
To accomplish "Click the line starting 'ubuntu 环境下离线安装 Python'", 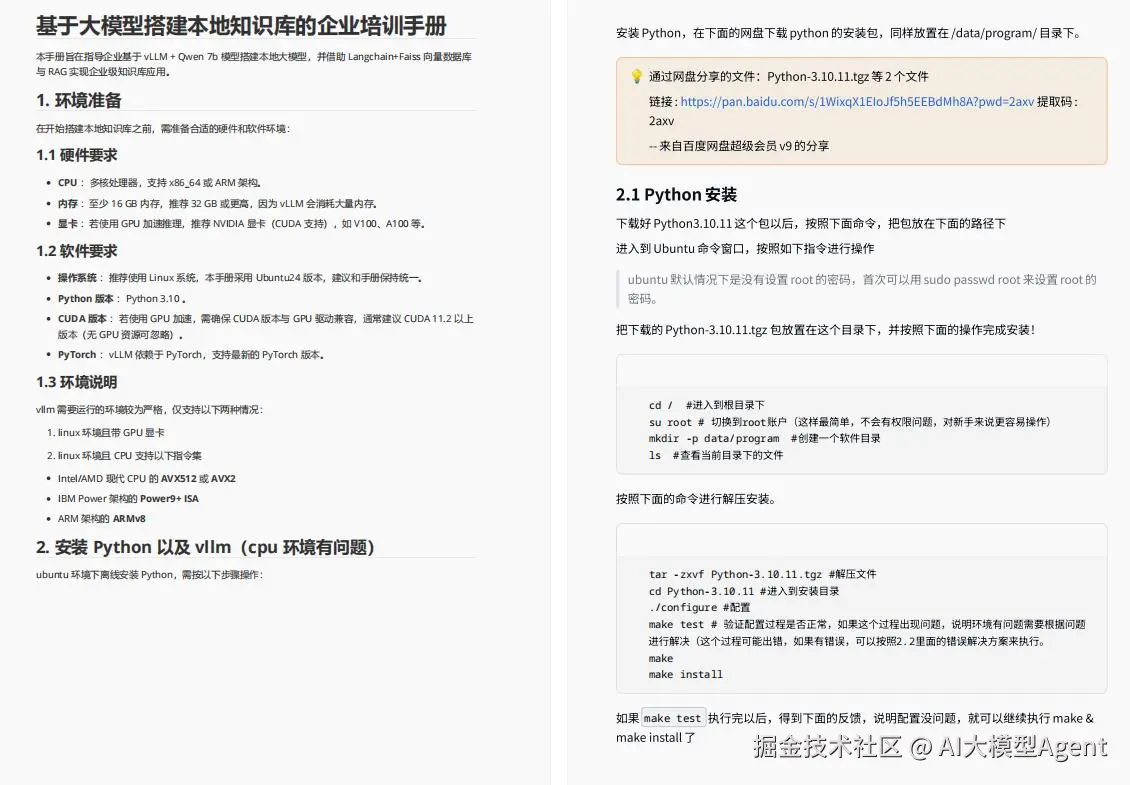I will (150, 575).
